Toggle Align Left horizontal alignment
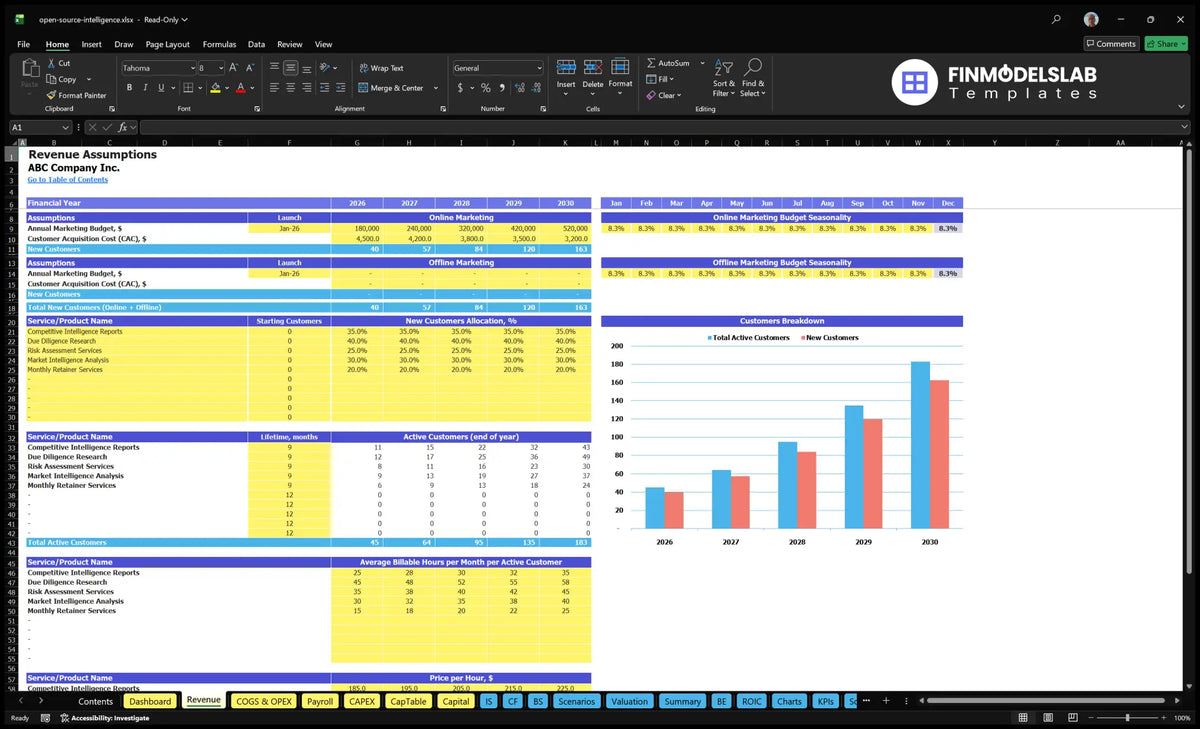 (274, 88)
